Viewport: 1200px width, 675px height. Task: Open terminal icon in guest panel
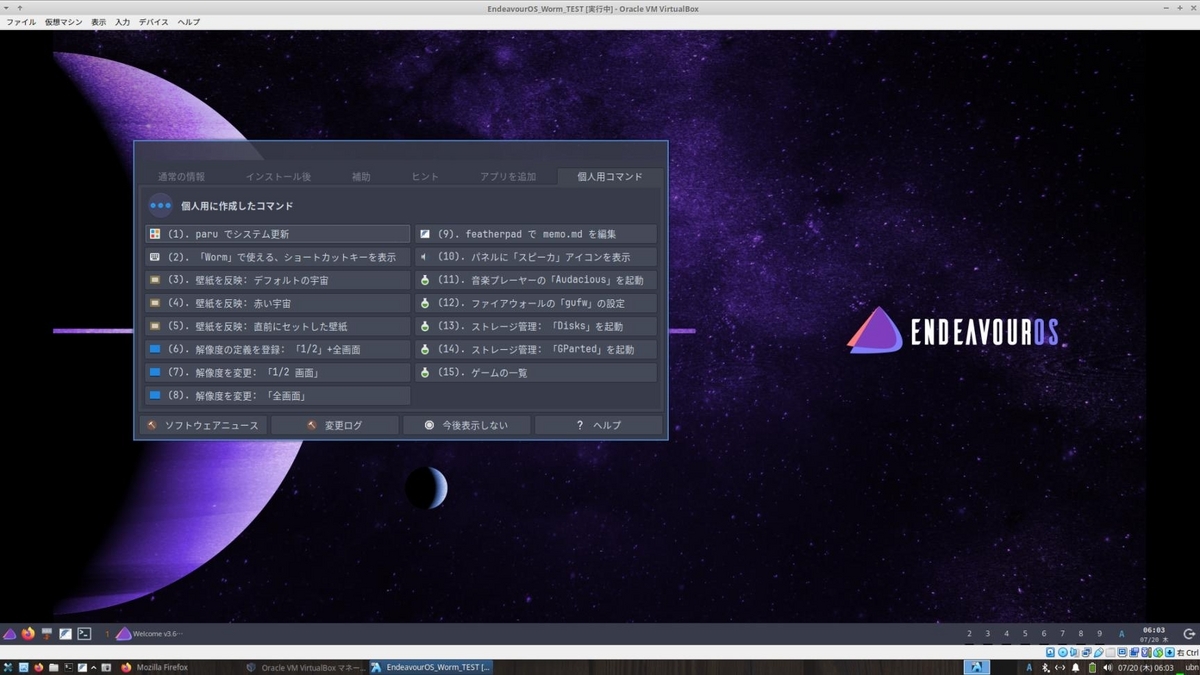click(x=85, y=634)
